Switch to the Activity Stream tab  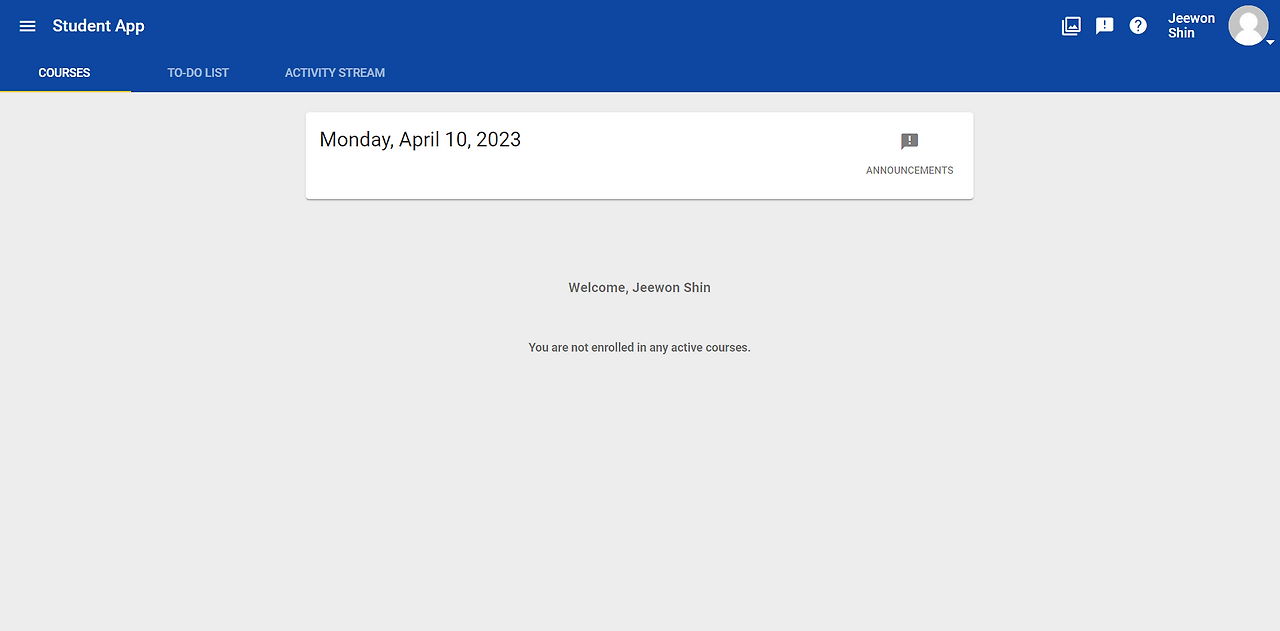coord(335,72)
